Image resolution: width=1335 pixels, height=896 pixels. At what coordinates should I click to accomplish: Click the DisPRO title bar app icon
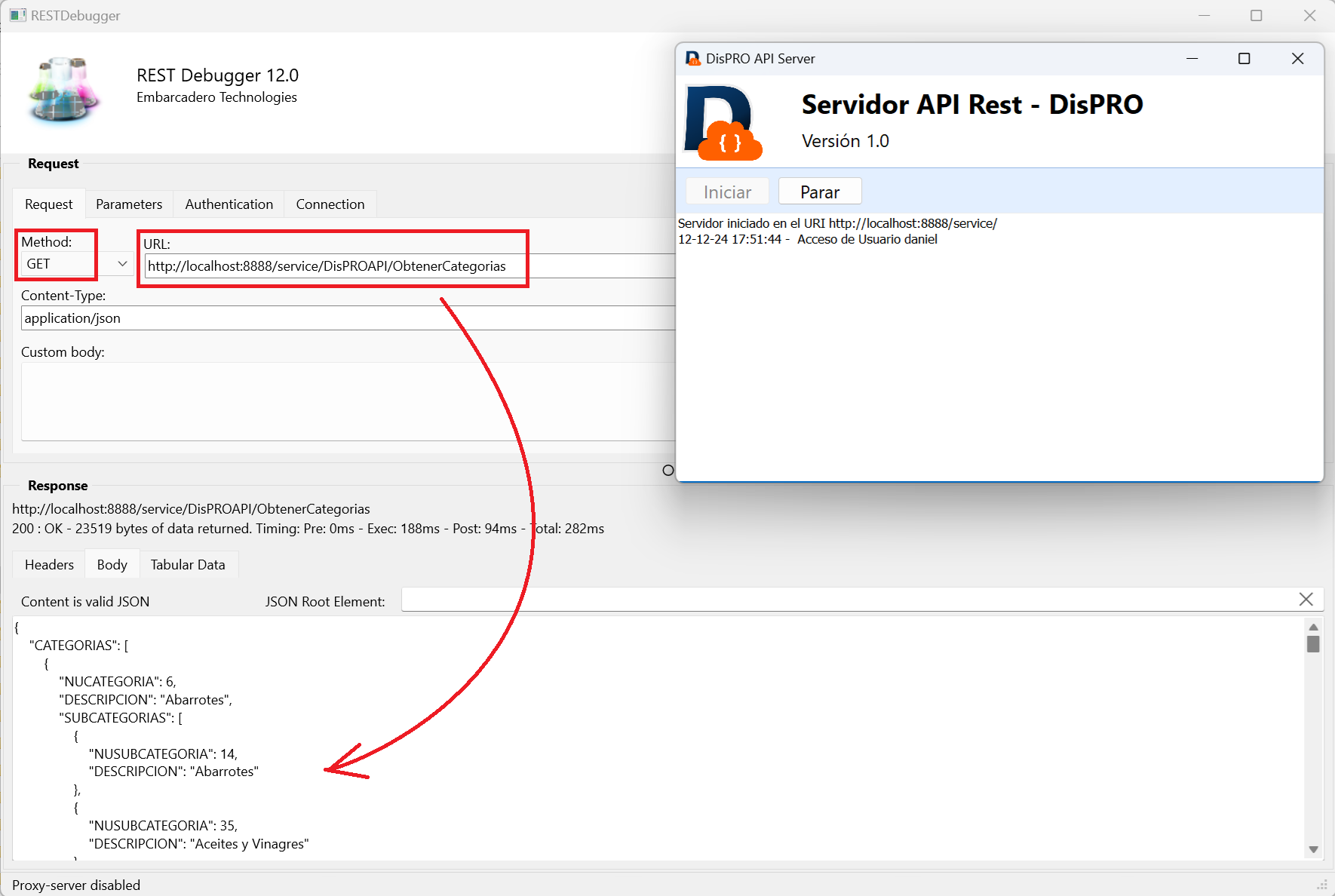point(692,58)
